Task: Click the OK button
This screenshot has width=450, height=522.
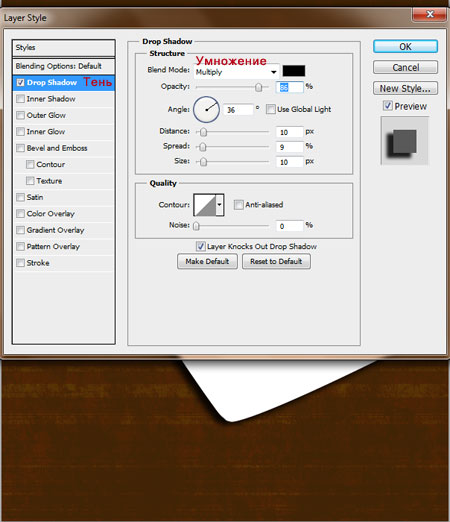Action: tap(405, 47)
